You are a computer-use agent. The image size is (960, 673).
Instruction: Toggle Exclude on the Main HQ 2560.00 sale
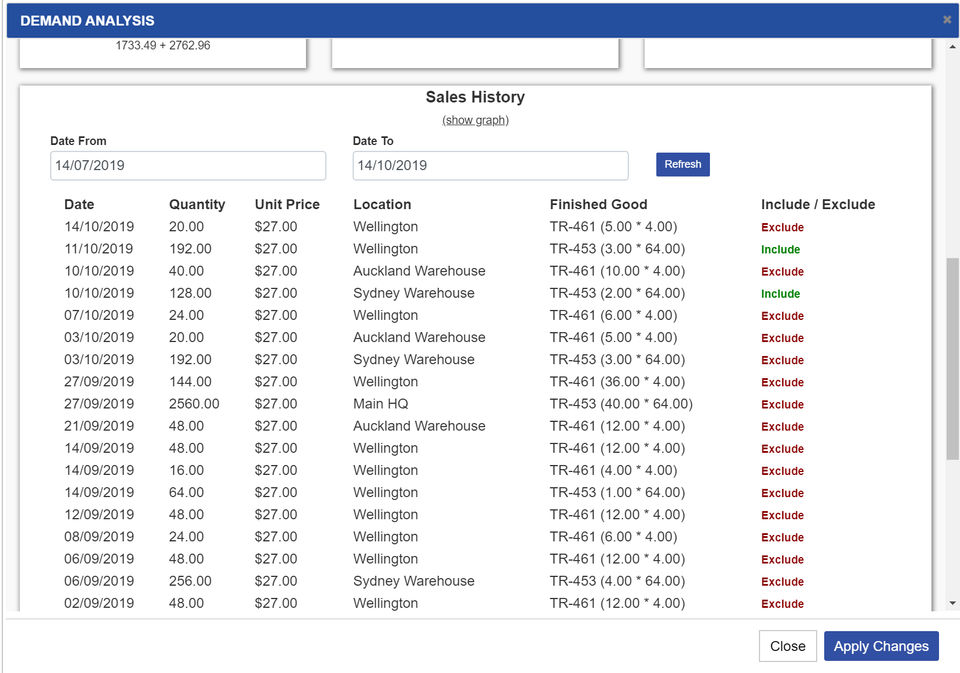pos(782,405)
